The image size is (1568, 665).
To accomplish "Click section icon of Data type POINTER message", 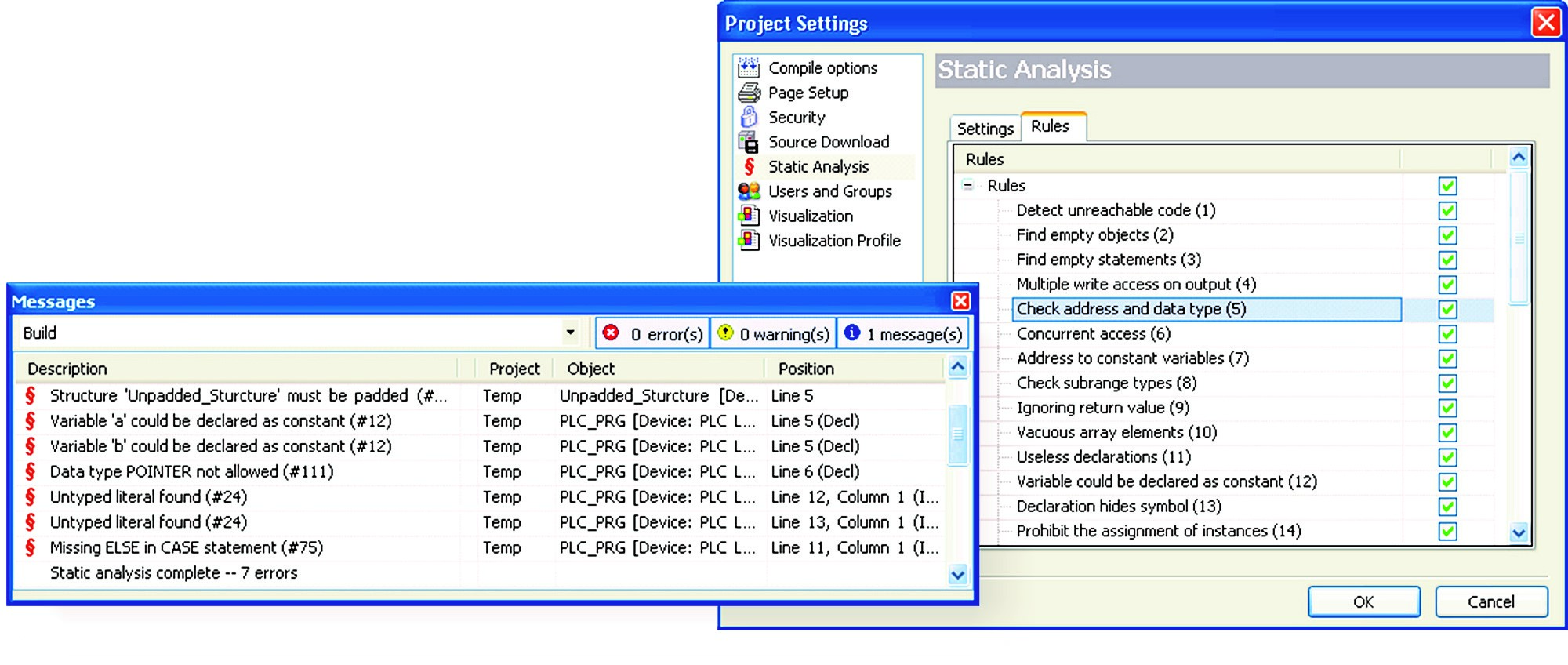I will [31, 471].
